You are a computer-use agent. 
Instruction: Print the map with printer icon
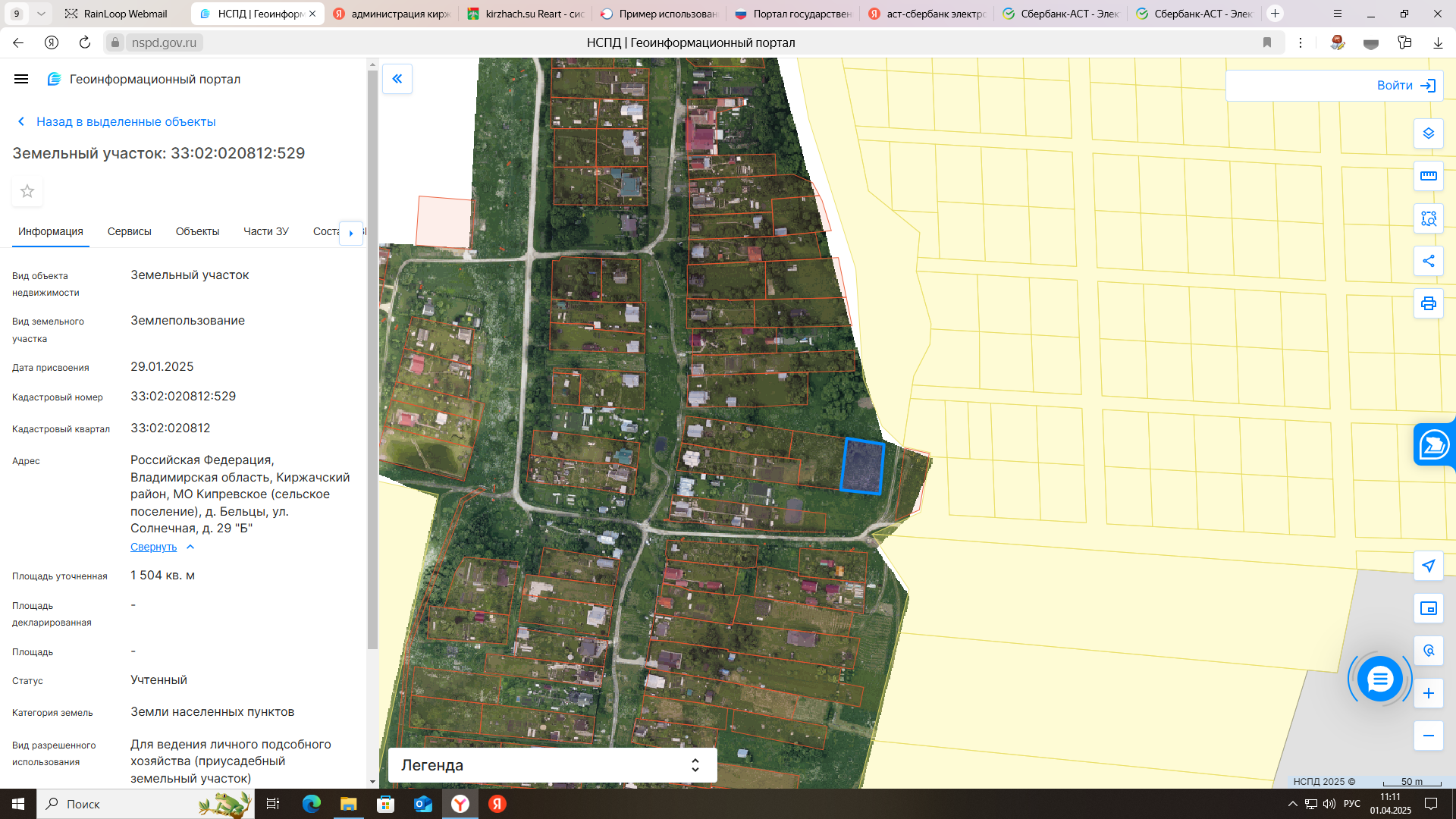1428,303
